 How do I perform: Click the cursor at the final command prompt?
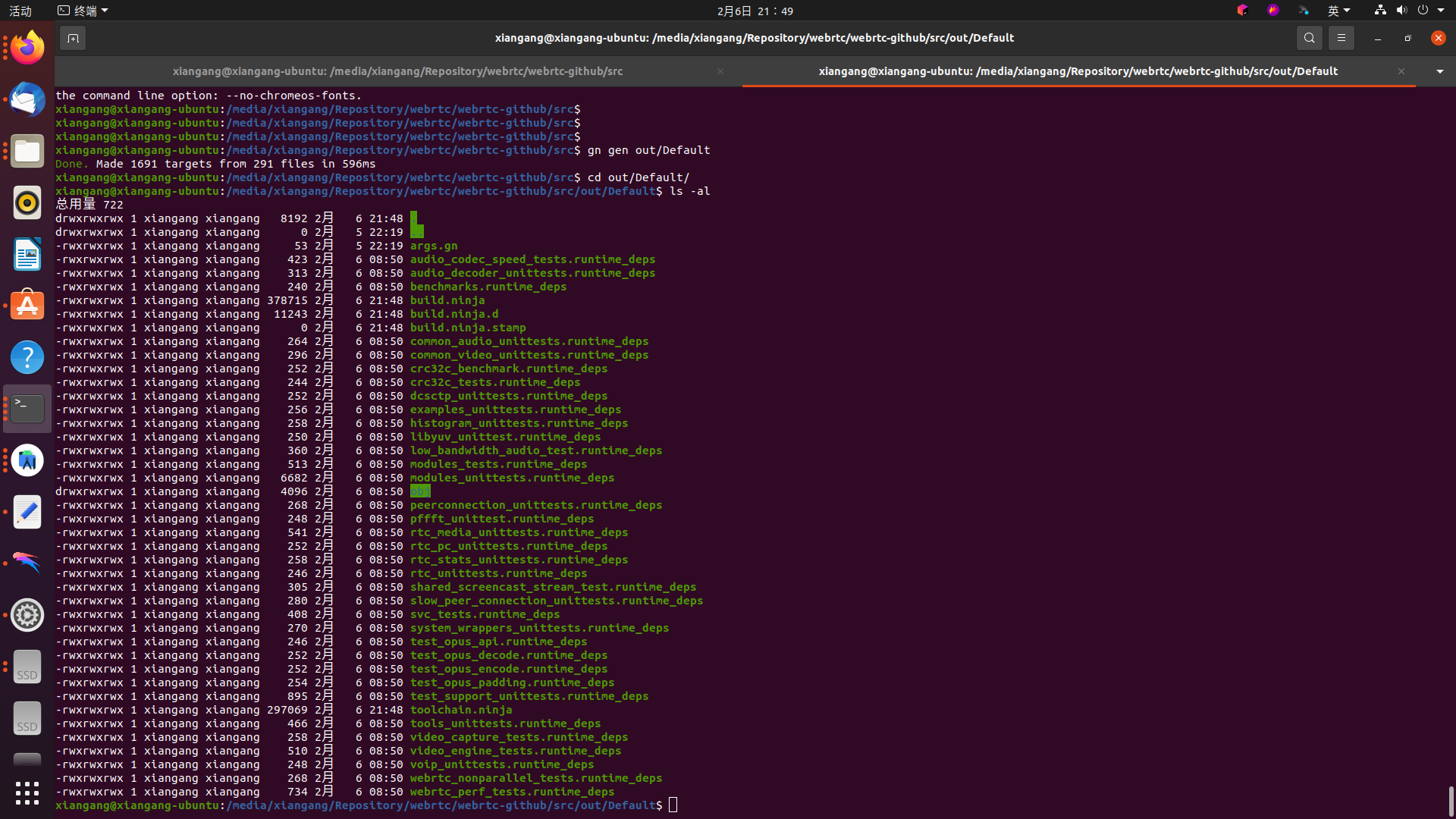[x=673, y=805]
